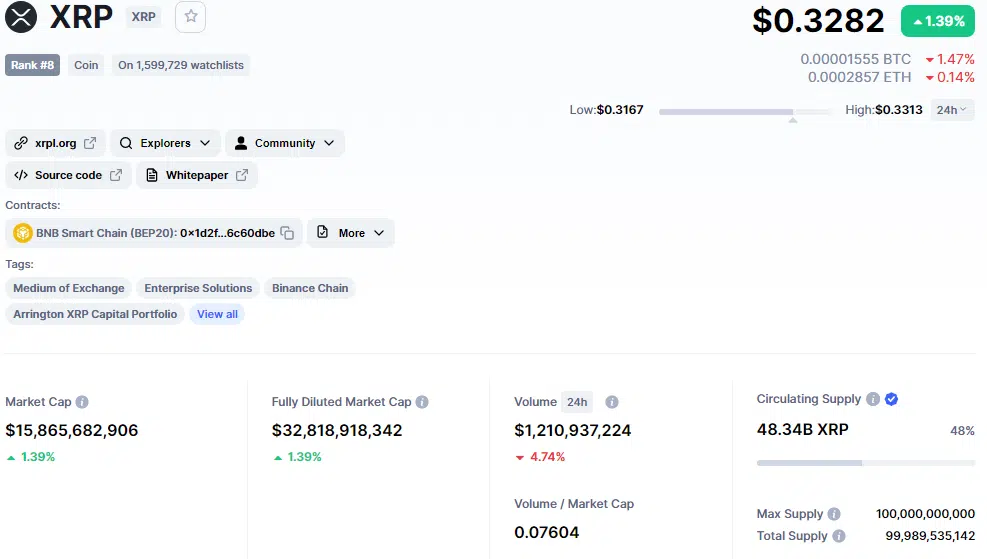Click the 1.39% price change badge
Viewport: 987px width, 559px height.
tap(938, 21)
